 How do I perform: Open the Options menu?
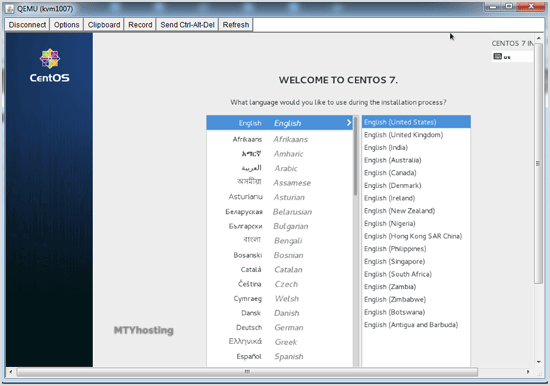pos(66,25)
